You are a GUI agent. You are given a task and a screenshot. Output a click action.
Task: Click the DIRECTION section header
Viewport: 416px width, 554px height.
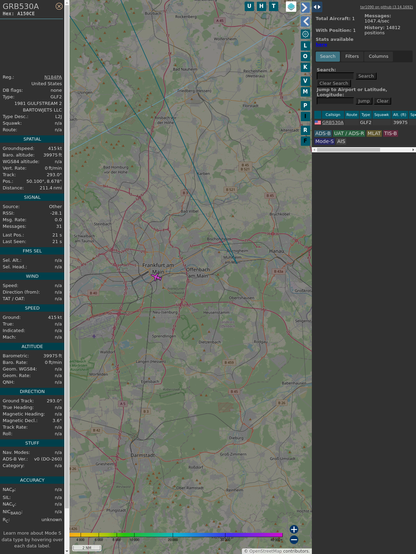(x=32, y=391)
